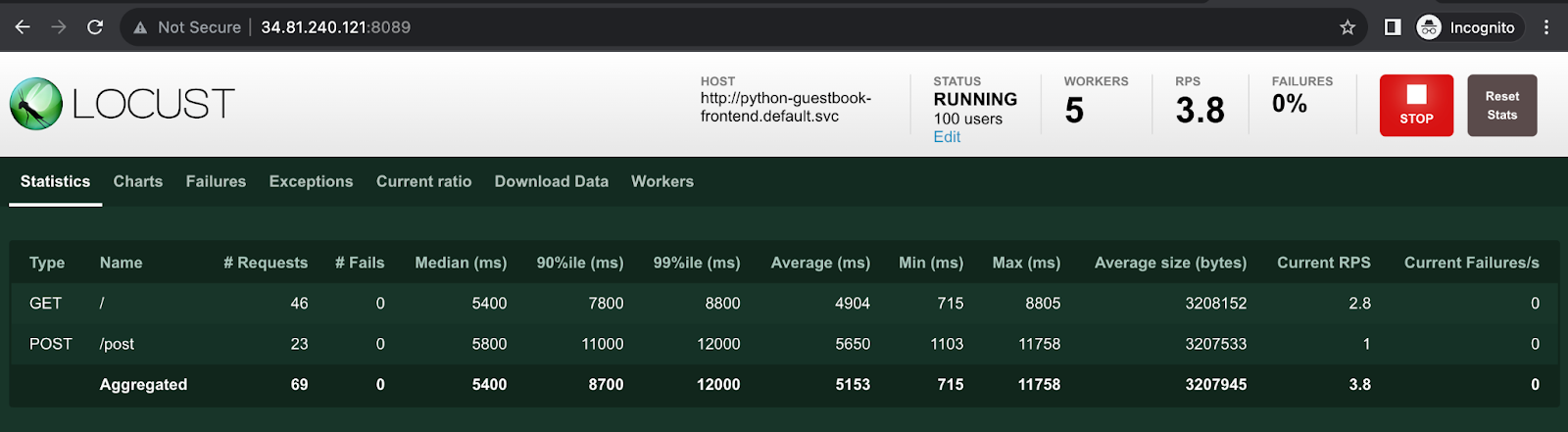Open the Download Data tab
The height and width of the screenshot is (432, 1568).
(551, 181)
